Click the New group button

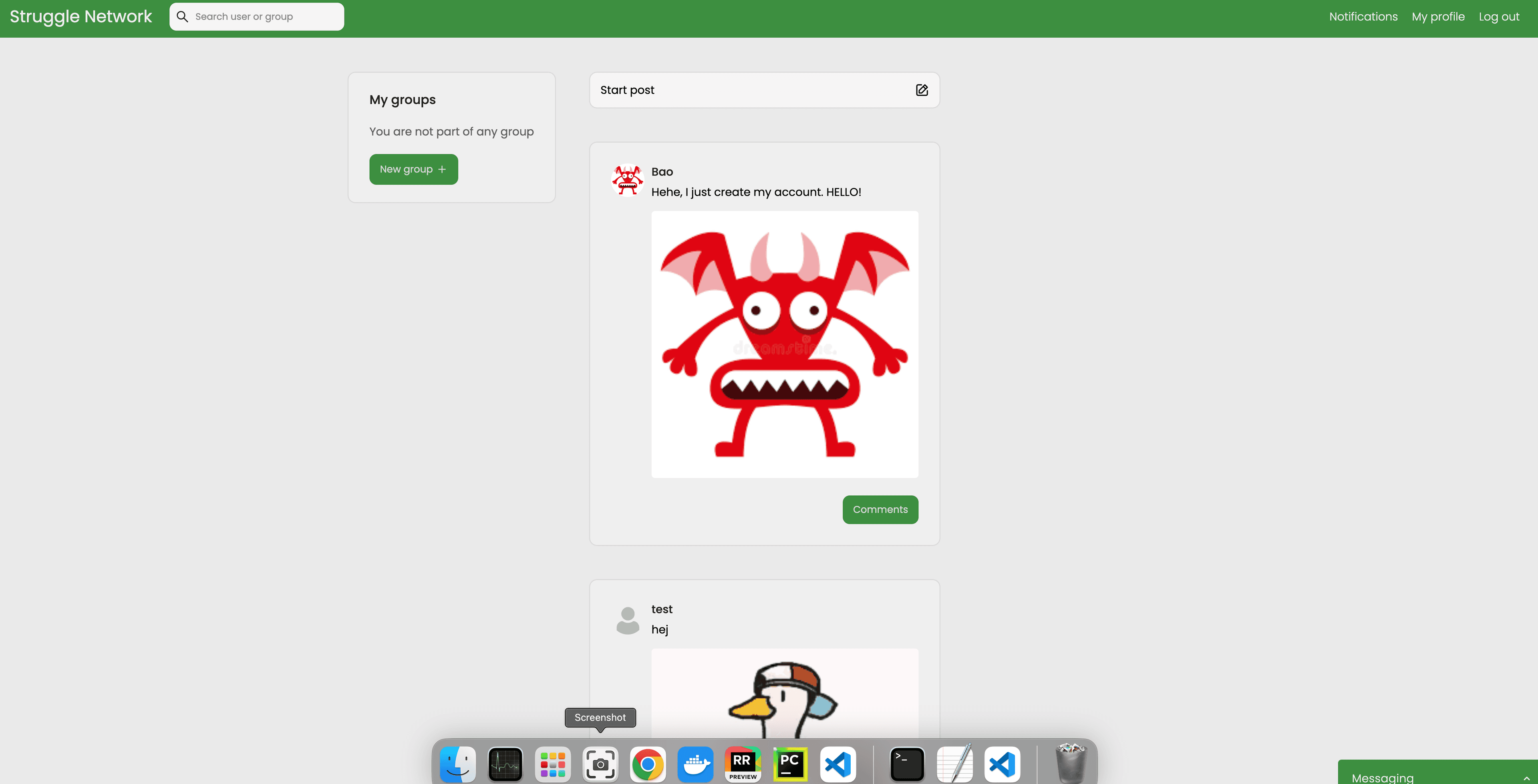413,170
